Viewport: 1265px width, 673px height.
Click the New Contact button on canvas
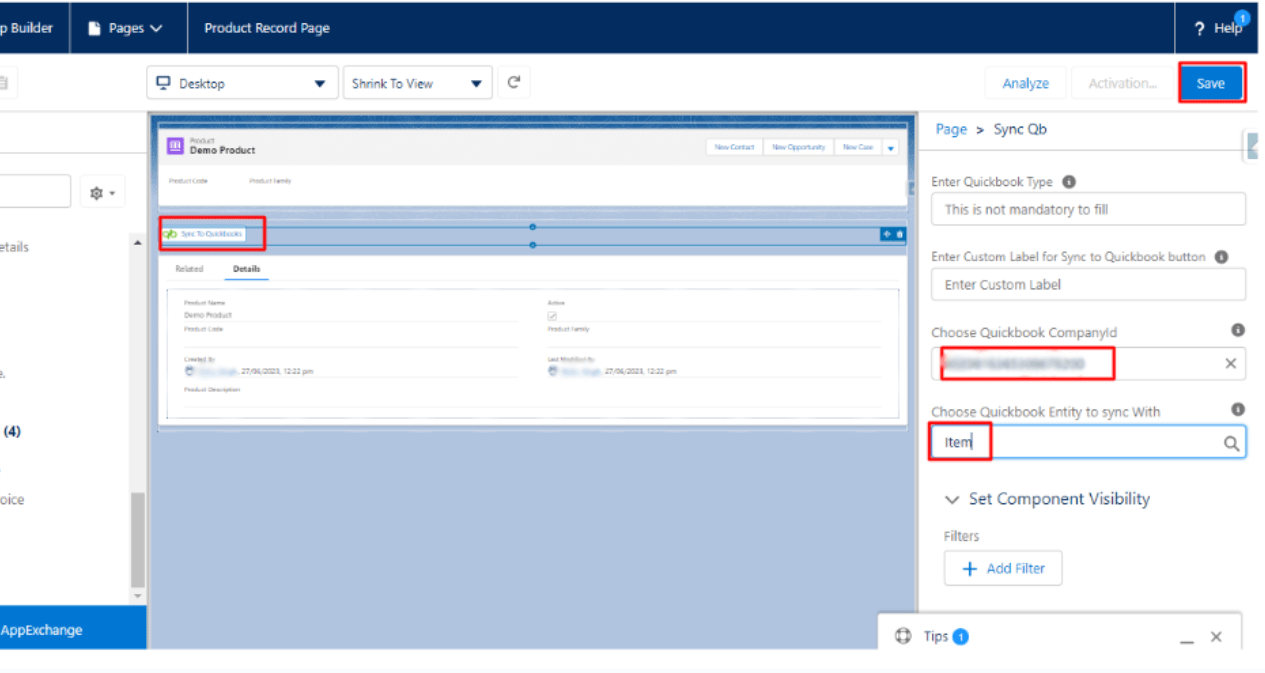tap(734, 147)
